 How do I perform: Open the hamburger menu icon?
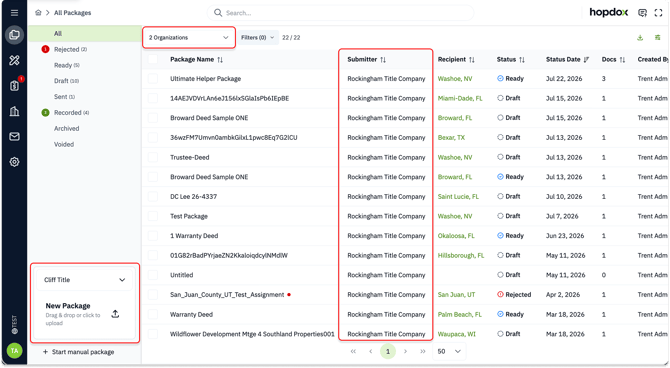click(14, 13)
